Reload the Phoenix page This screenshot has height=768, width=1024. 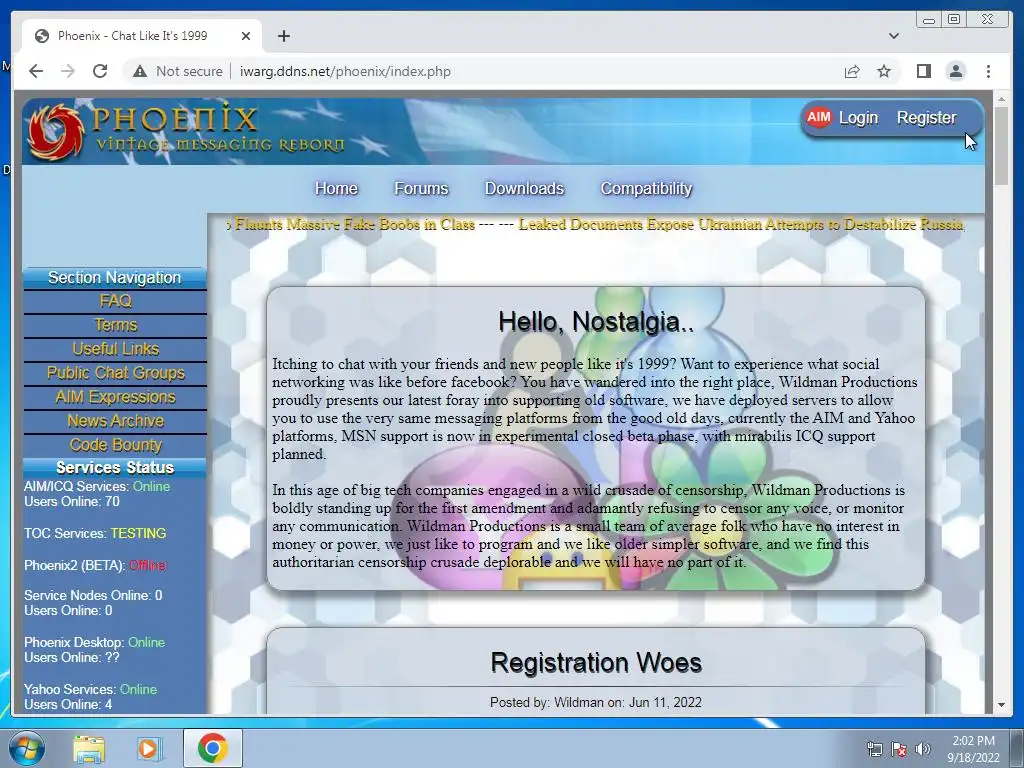100,71
